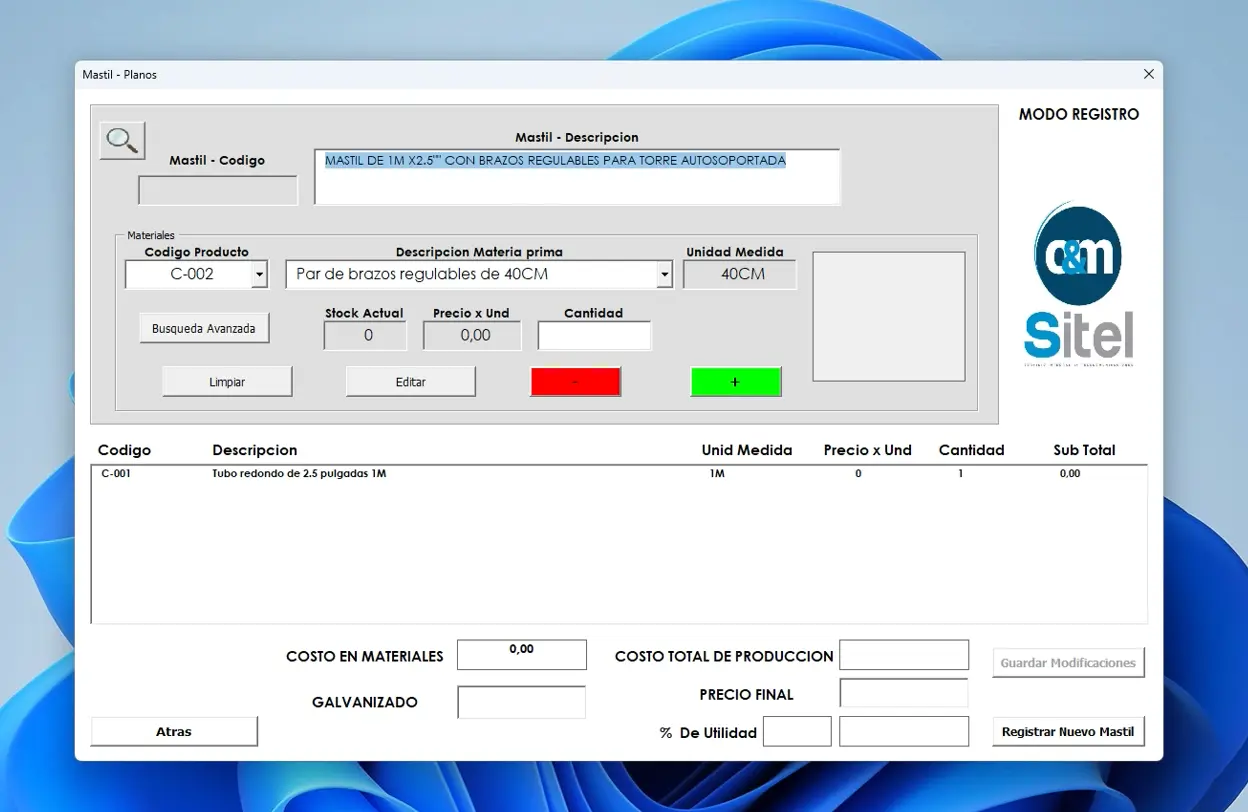Click the Registrar Nuevo Mastil button

coord(1068,731)
